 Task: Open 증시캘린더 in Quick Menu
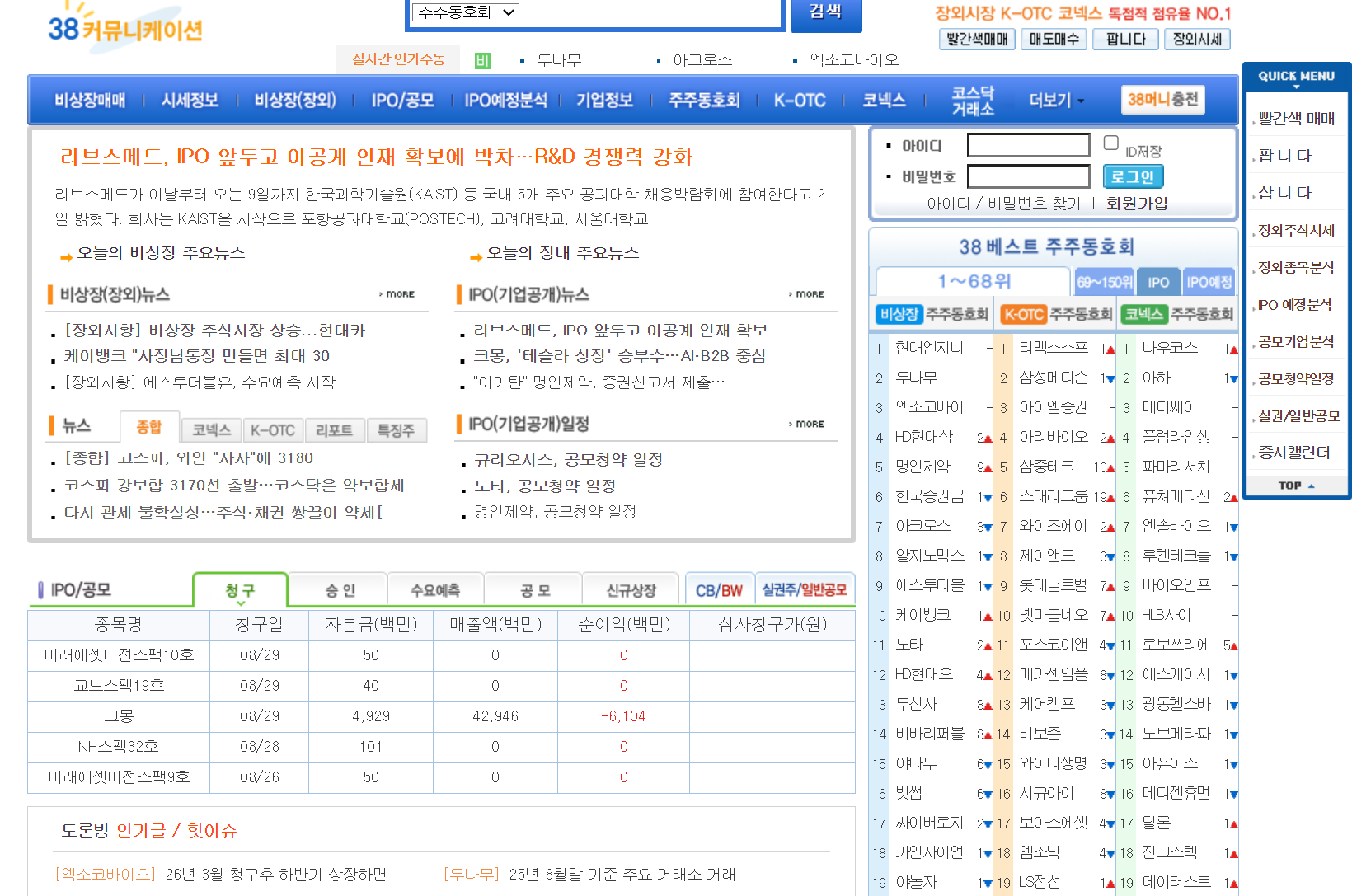(x=1293, y=453)
